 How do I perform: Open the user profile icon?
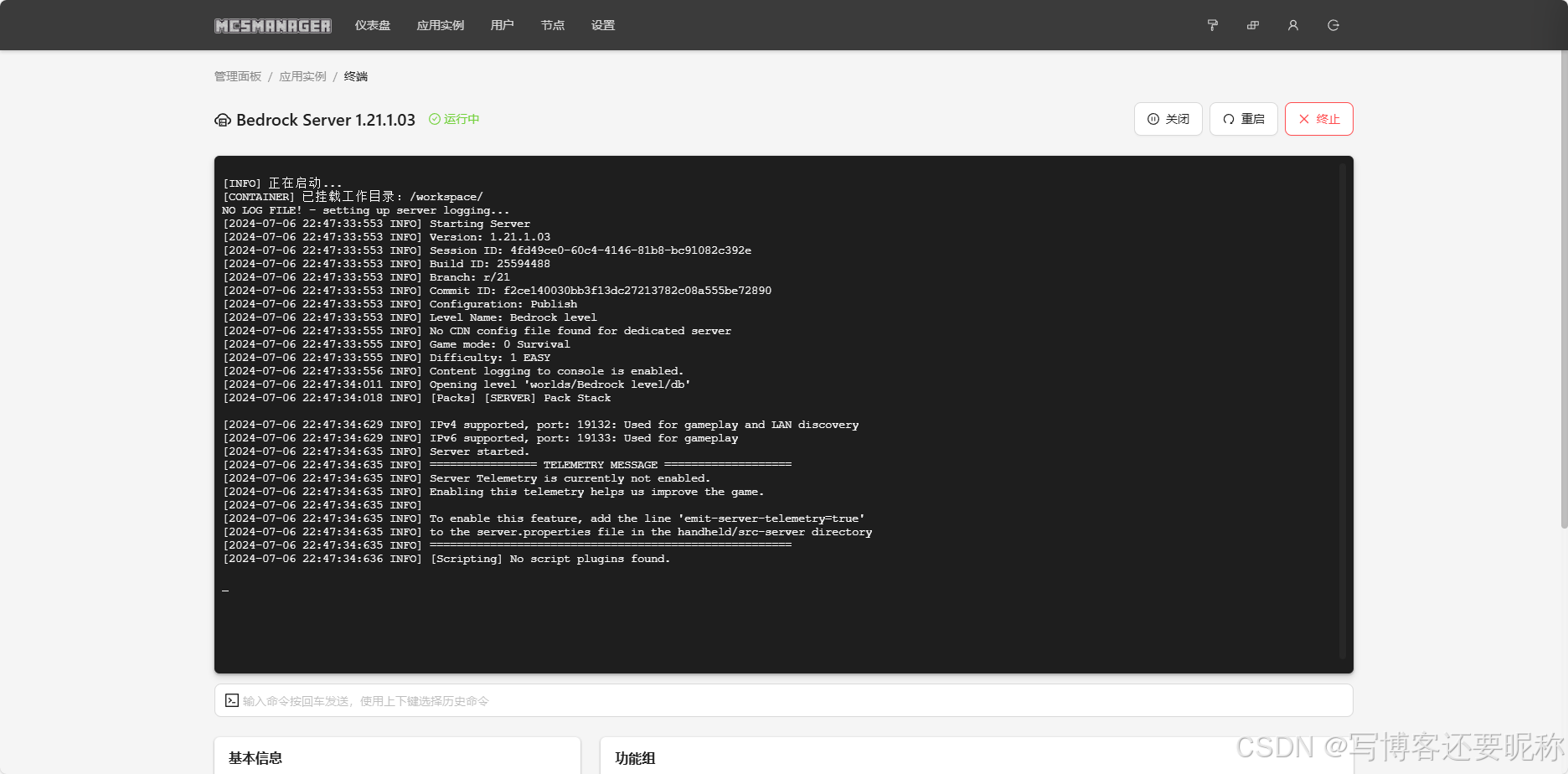(1293, 26)
